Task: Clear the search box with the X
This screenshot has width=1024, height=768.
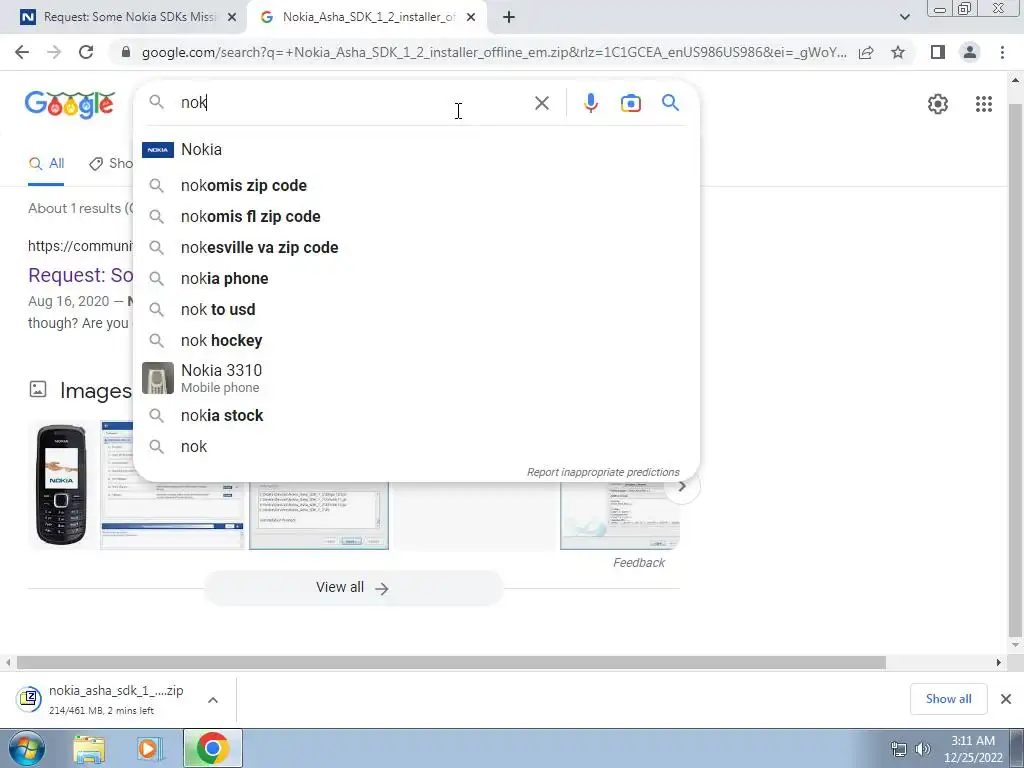Action: tap(541, 103)
